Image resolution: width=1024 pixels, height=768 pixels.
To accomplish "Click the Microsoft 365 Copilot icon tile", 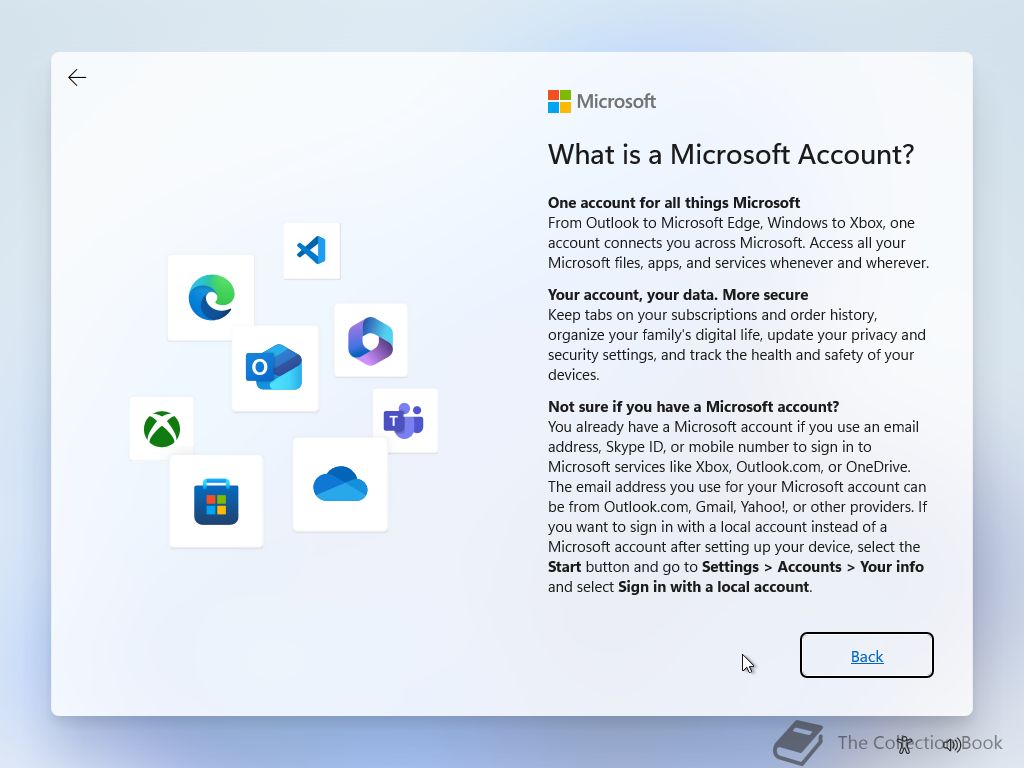I will click(x=371, y=340).
